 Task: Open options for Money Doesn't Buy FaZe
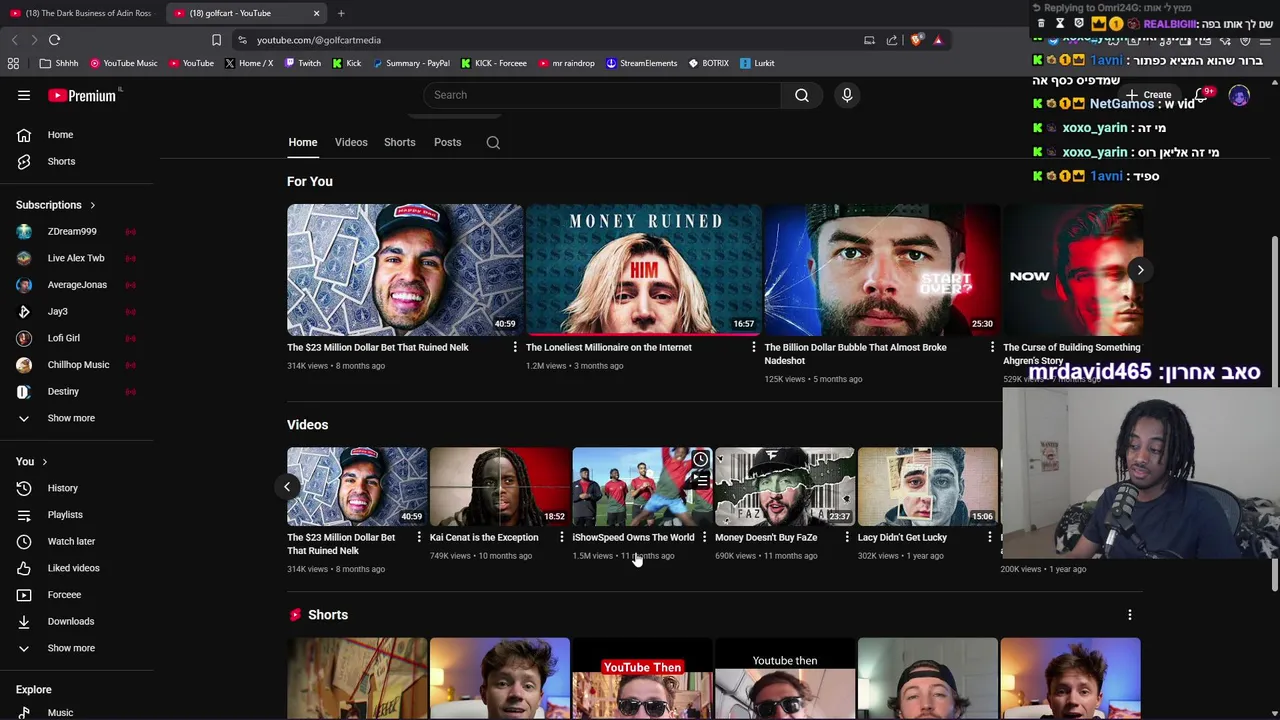[x=847, y=537]
